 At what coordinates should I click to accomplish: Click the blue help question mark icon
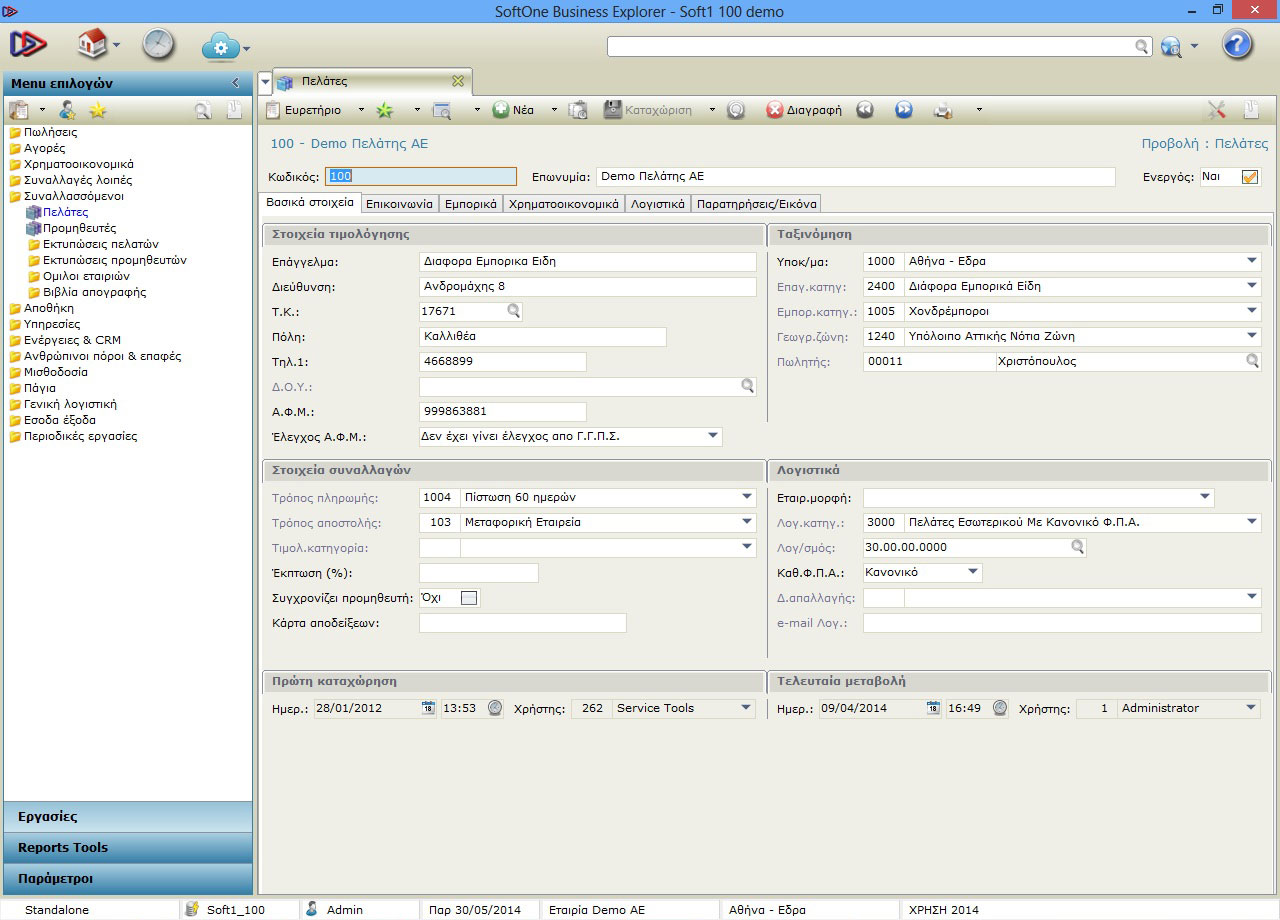tap(1237, 45)
